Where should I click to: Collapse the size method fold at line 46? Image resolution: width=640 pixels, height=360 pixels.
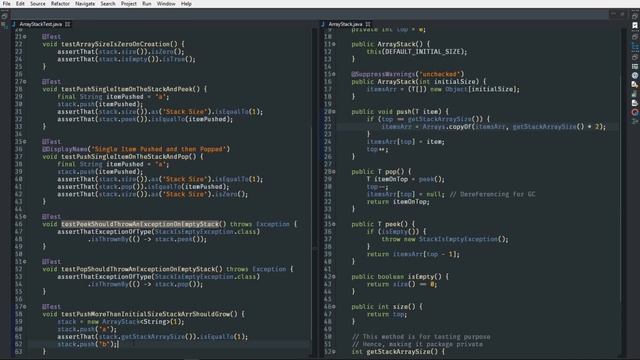click(x=334, y=307)
